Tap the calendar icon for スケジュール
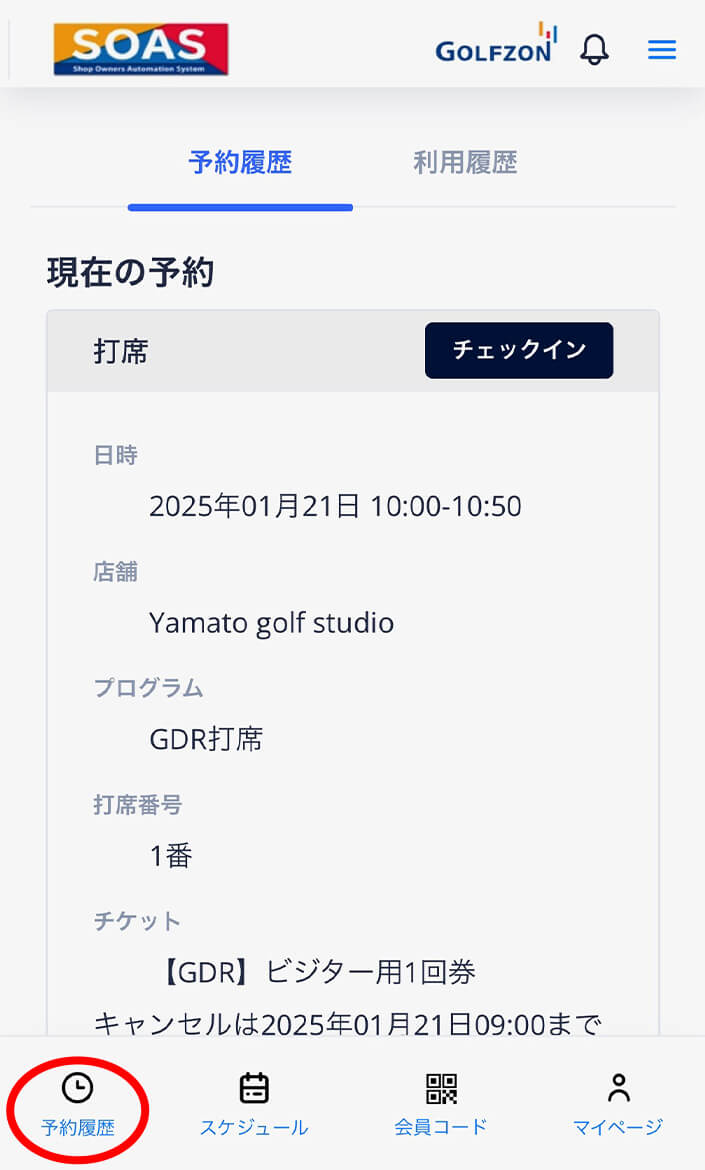The height and width of the screenshot is (1170, 705). tap(254, 1088)
